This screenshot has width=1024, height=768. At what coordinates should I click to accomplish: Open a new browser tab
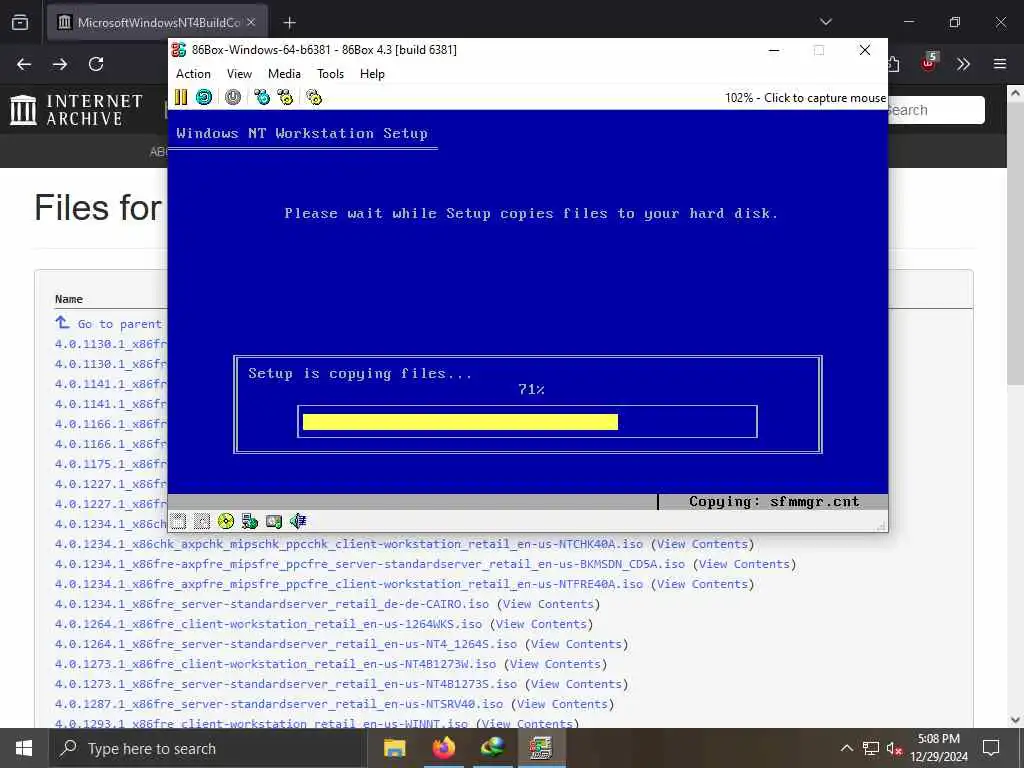(x=289, y=23)
